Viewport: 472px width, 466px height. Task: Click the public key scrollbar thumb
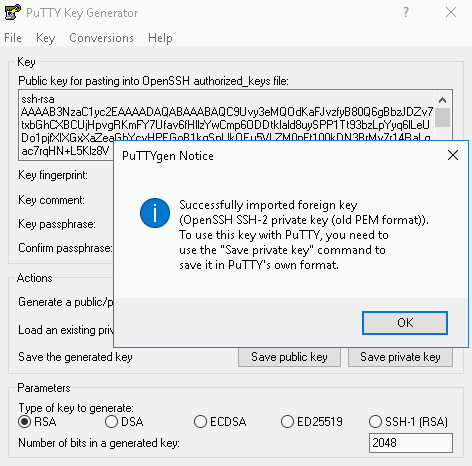(442, 117)
